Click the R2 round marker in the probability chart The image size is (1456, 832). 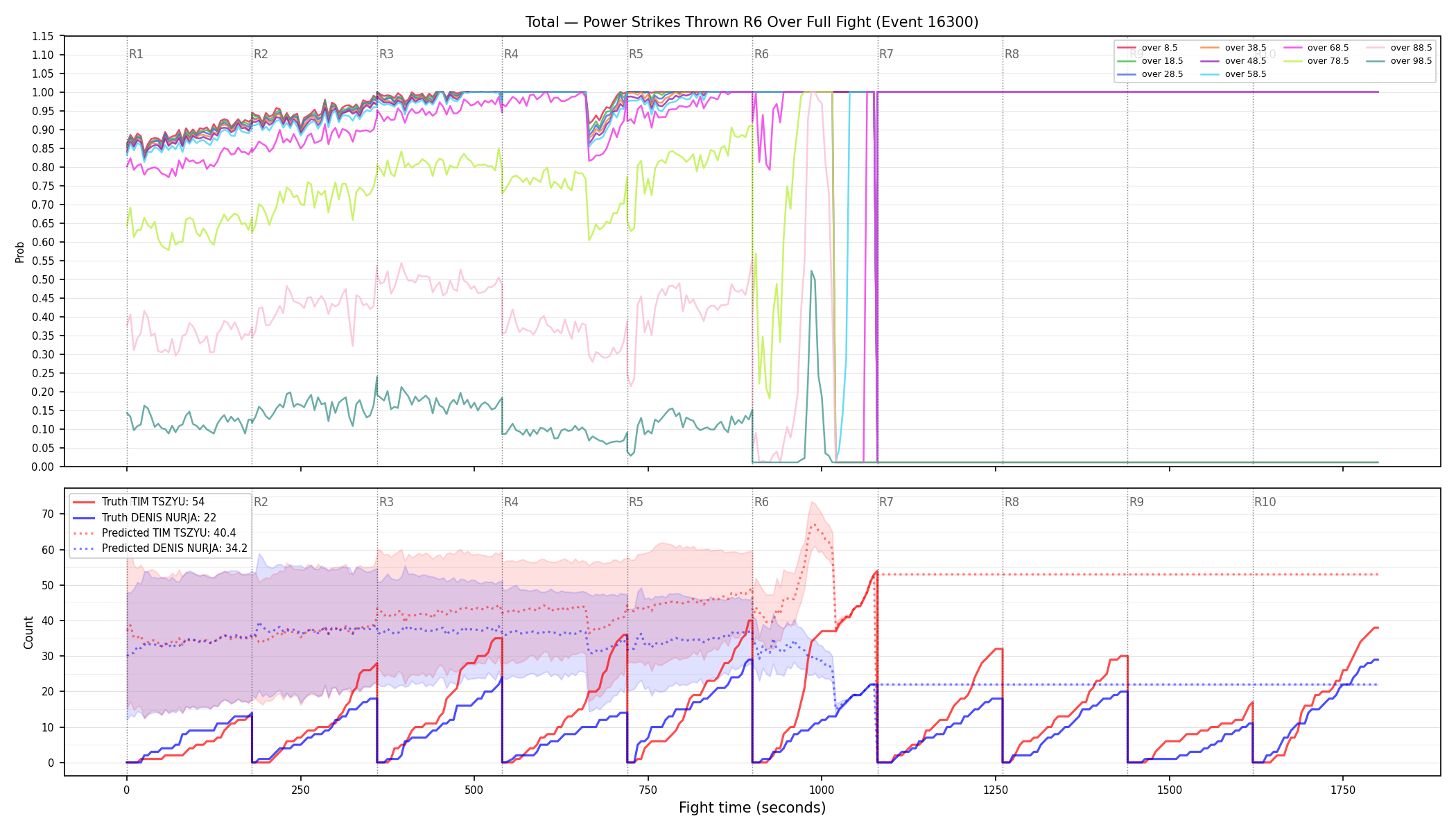point(261,54)
